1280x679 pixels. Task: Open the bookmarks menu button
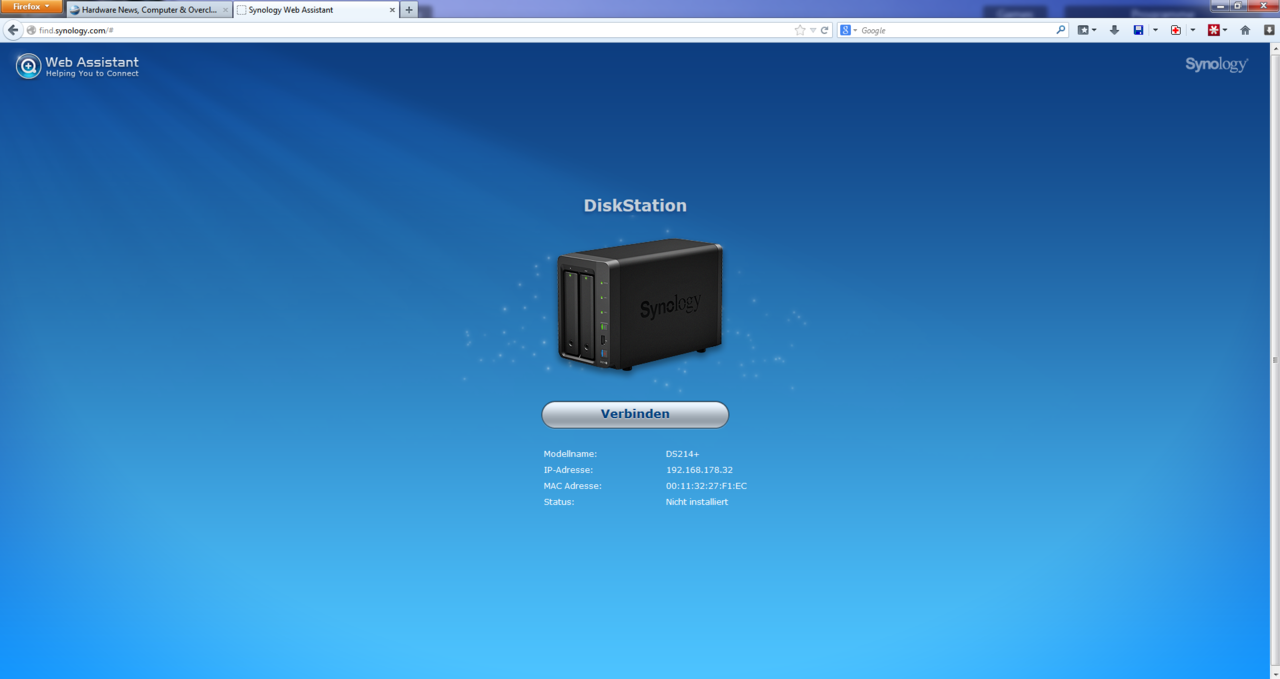point(1086,31)
